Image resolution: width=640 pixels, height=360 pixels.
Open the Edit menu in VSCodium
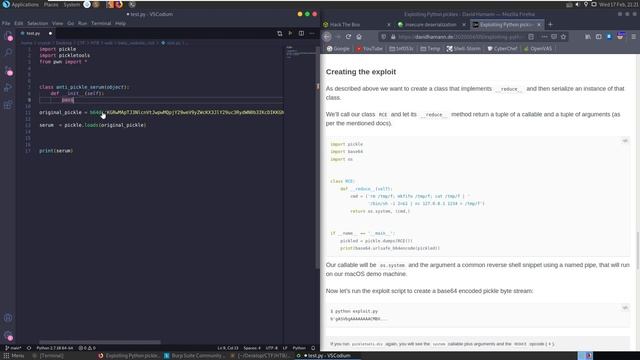(x=19, y=23)
